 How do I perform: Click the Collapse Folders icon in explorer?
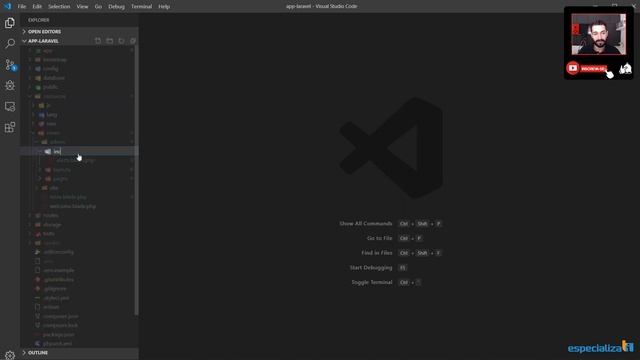tap(133, 41)
